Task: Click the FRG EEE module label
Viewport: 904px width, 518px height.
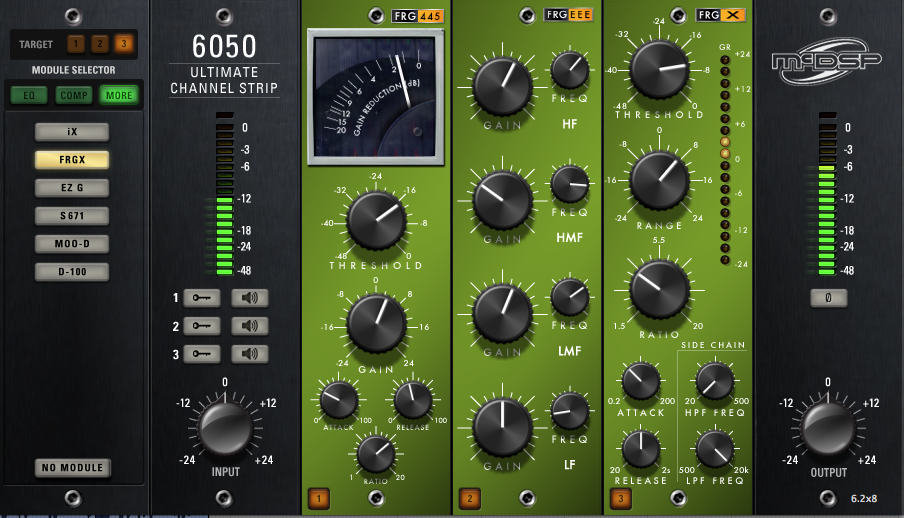Action: pos(568,14)
